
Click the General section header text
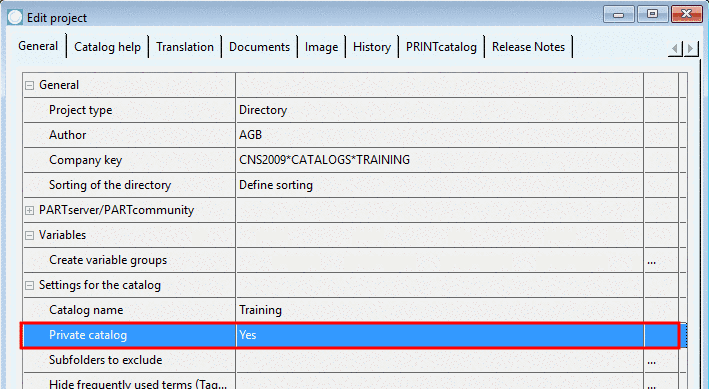[x=59, y=85]
